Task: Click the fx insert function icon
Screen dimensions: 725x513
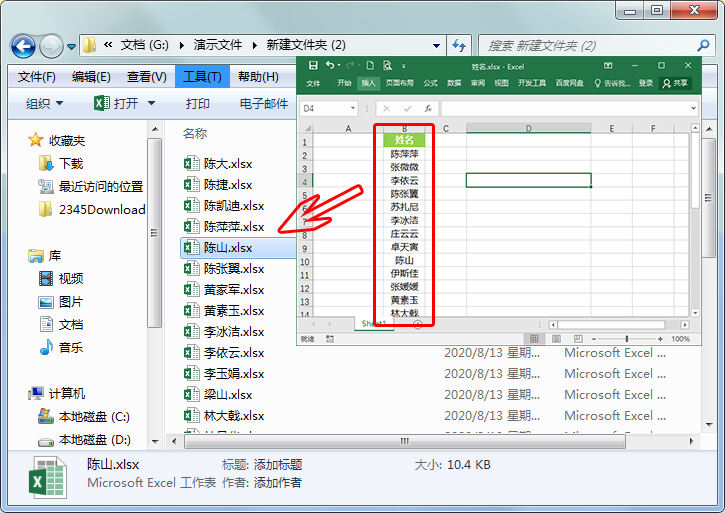Action: tap(428, 108)
